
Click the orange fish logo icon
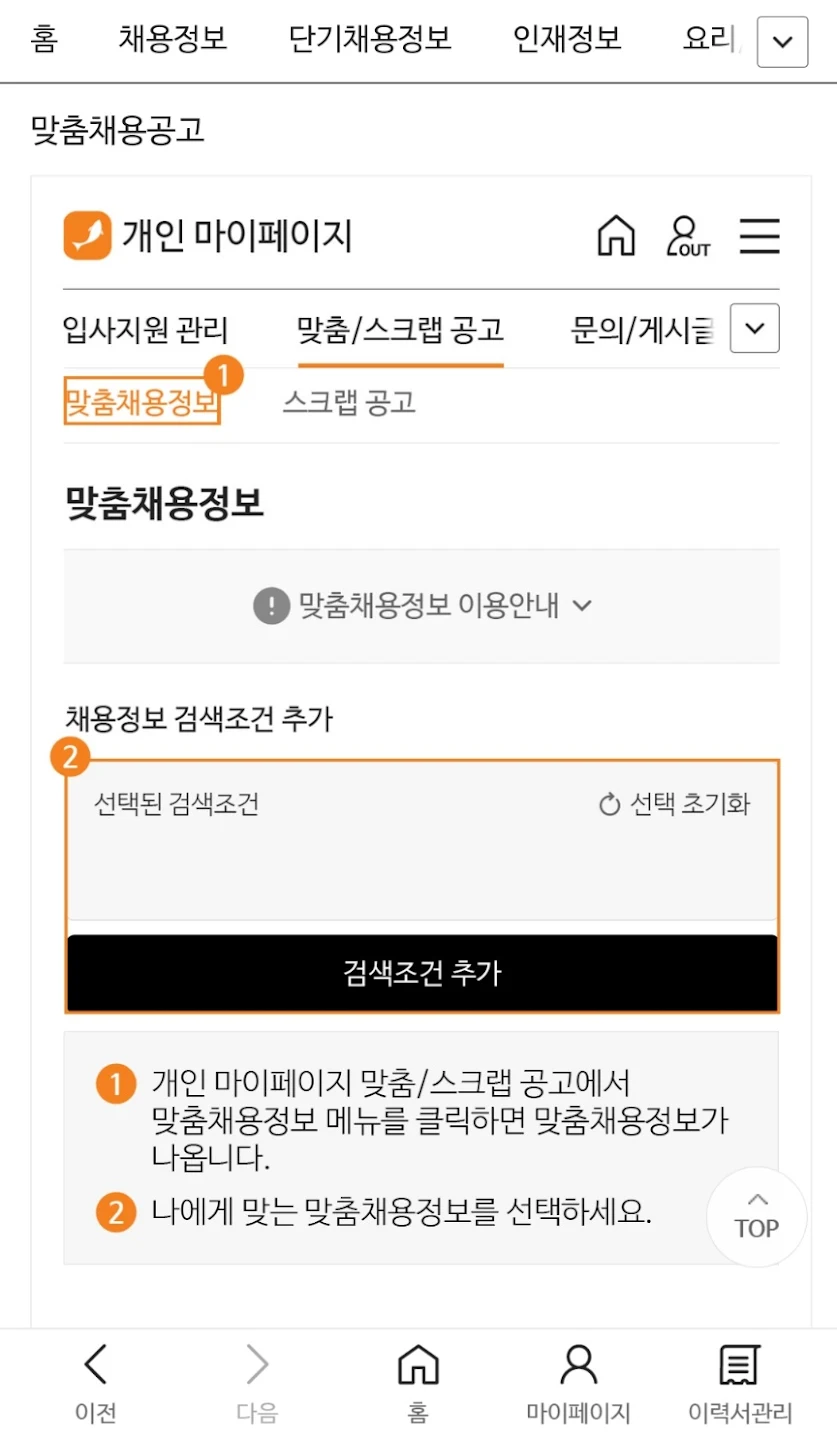89,235
